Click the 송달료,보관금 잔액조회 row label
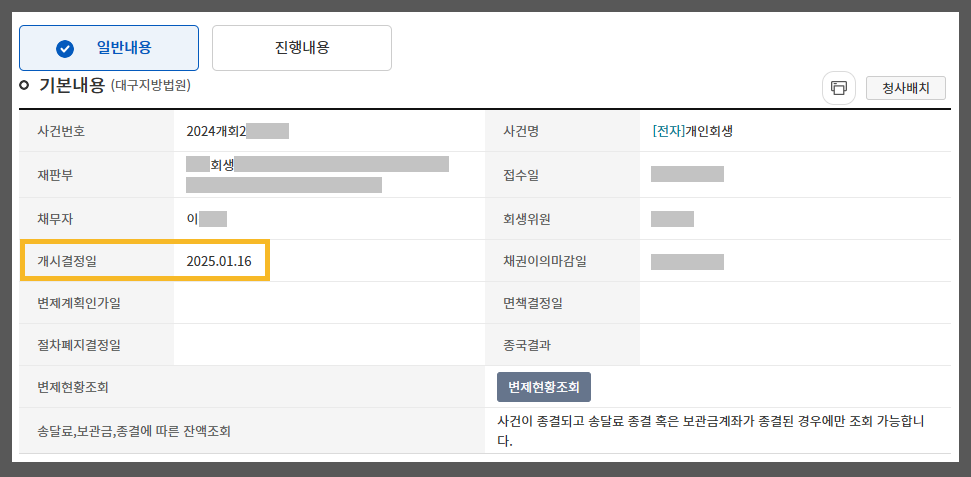 pyautogui.click(x=134, y=431)
